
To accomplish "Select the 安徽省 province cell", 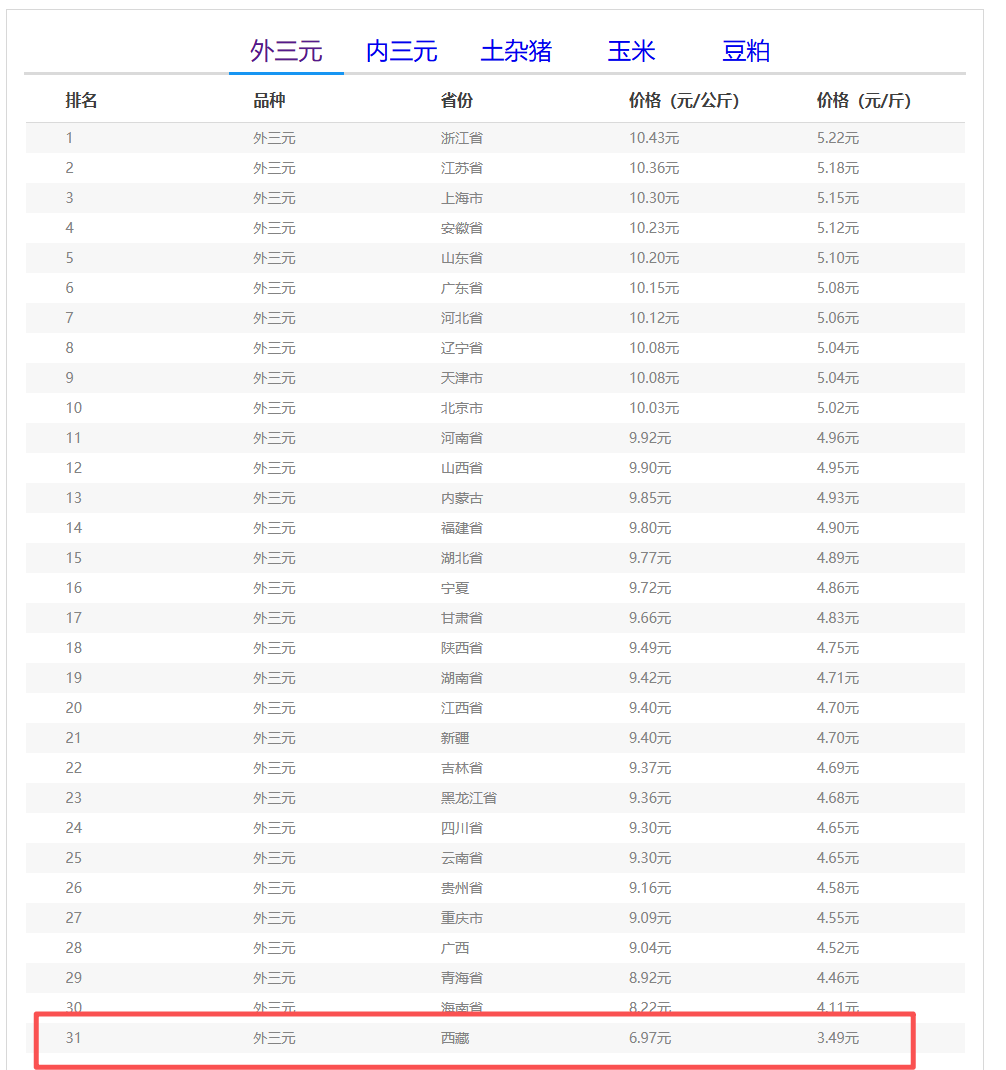I will pyautogui.click(x=461, y=228).
